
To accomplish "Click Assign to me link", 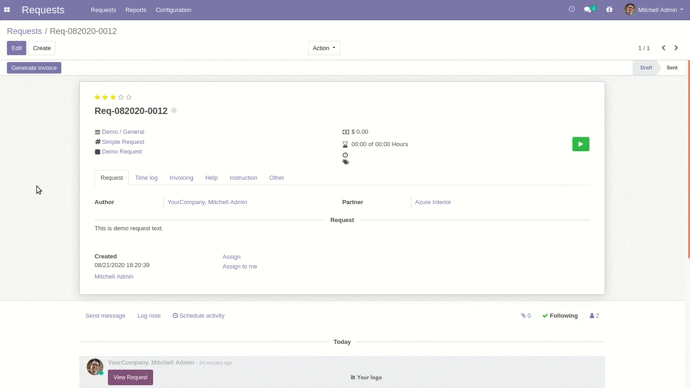I will pyautogui.click(x=239, y=267).
